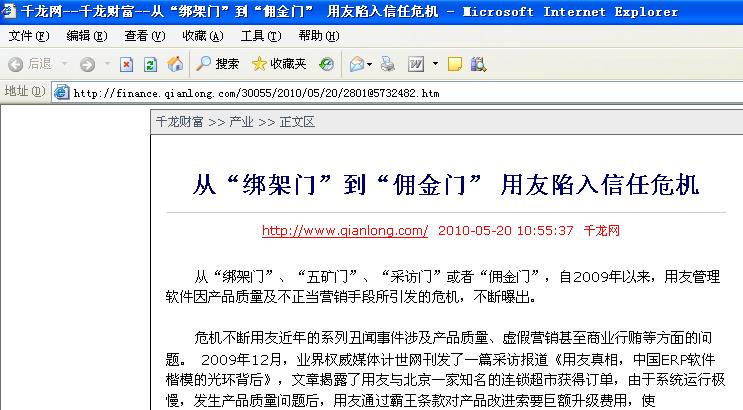Viewport: 743px width, 410px height.
Task: Edit page with the Word icon
Action: [416, 64]
